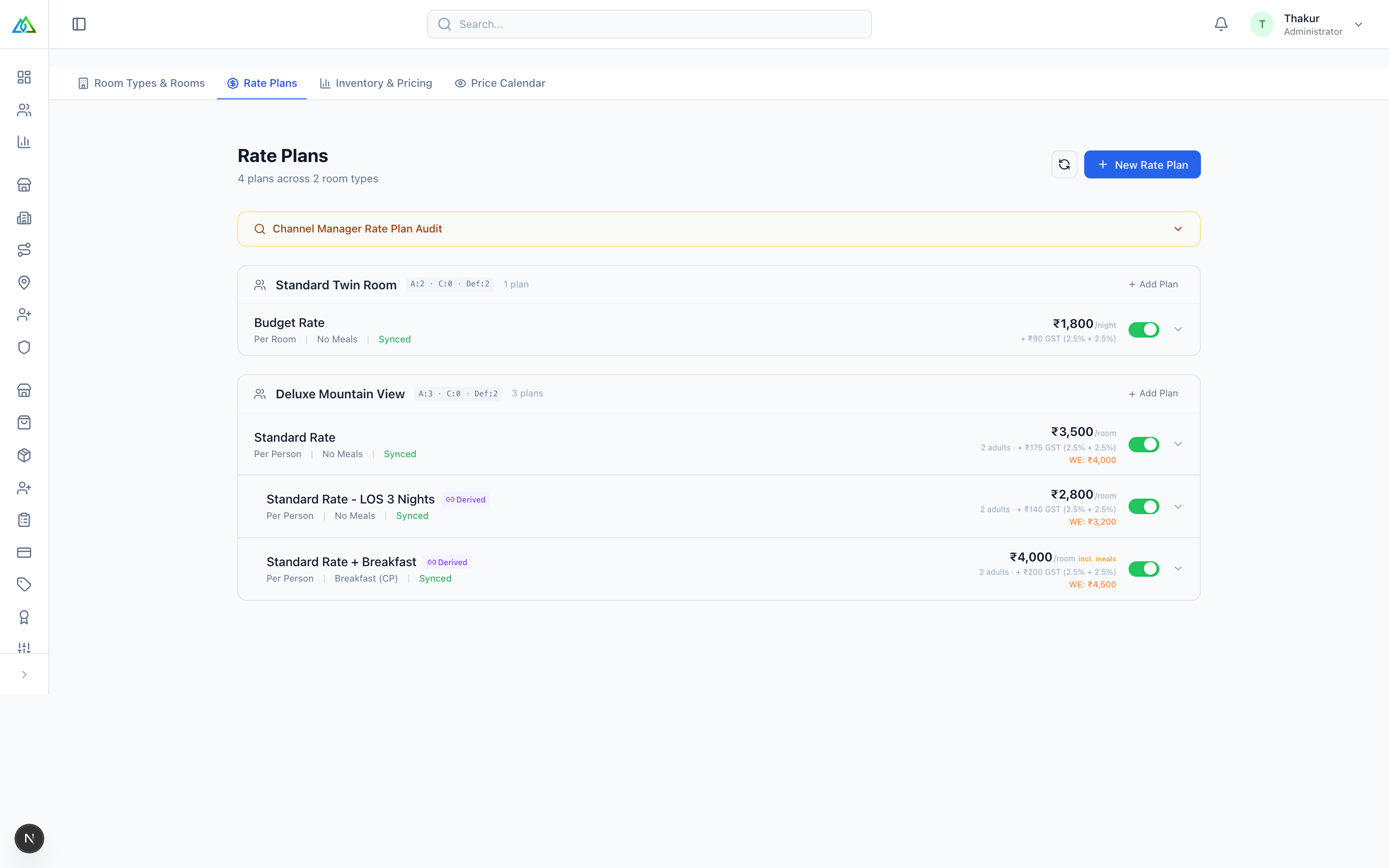Open the dashboard grid icon in sidebar
This screenshot has height=868, width=1389.
coord(24,78)
